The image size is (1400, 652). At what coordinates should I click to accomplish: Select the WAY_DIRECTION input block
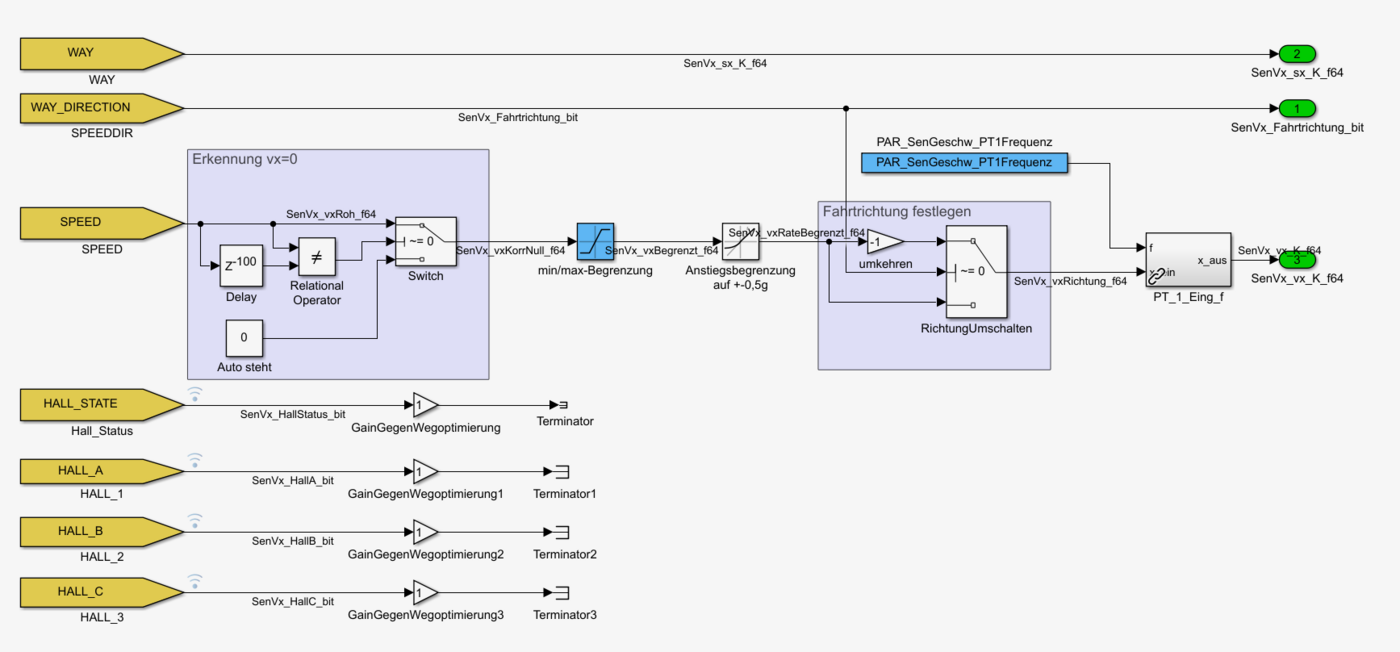tap(100, 108)
